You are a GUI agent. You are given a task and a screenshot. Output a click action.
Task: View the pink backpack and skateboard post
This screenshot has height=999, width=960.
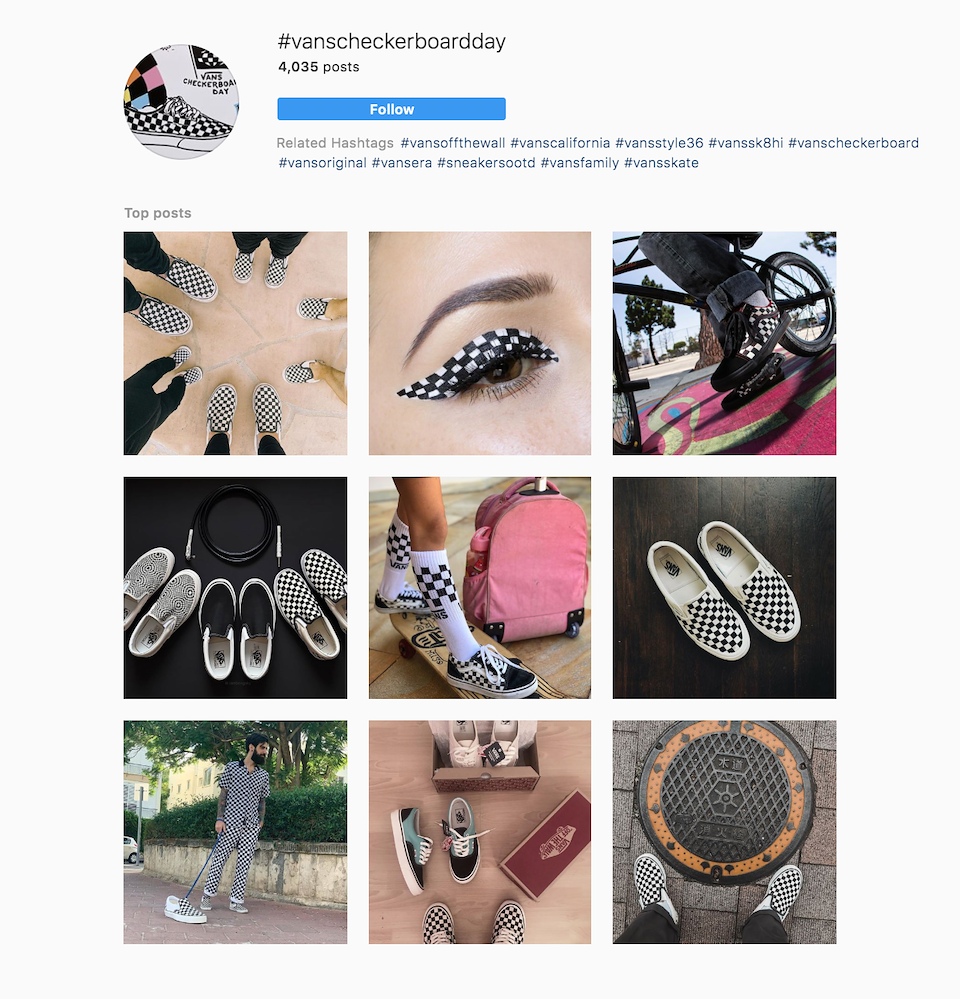click(x=480, y=587)
